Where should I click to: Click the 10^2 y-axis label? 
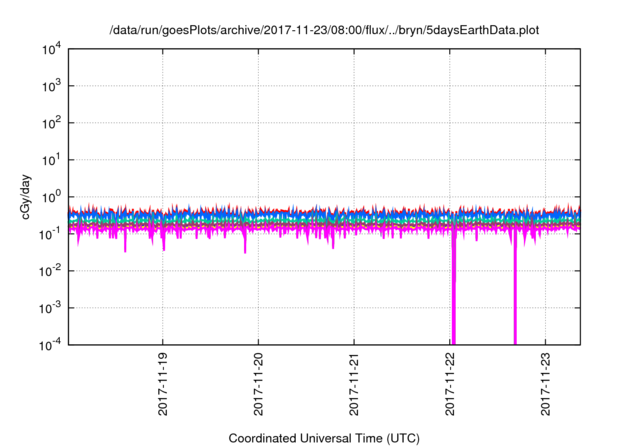[x=51, y=123]
